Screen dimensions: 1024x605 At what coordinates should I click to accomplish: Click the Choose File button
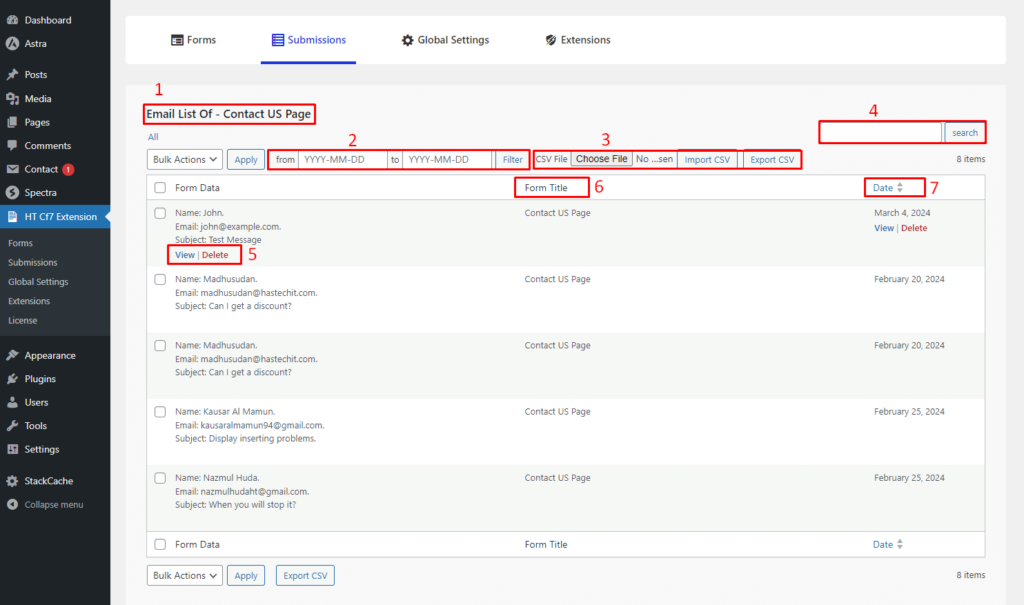coord(601,159)
